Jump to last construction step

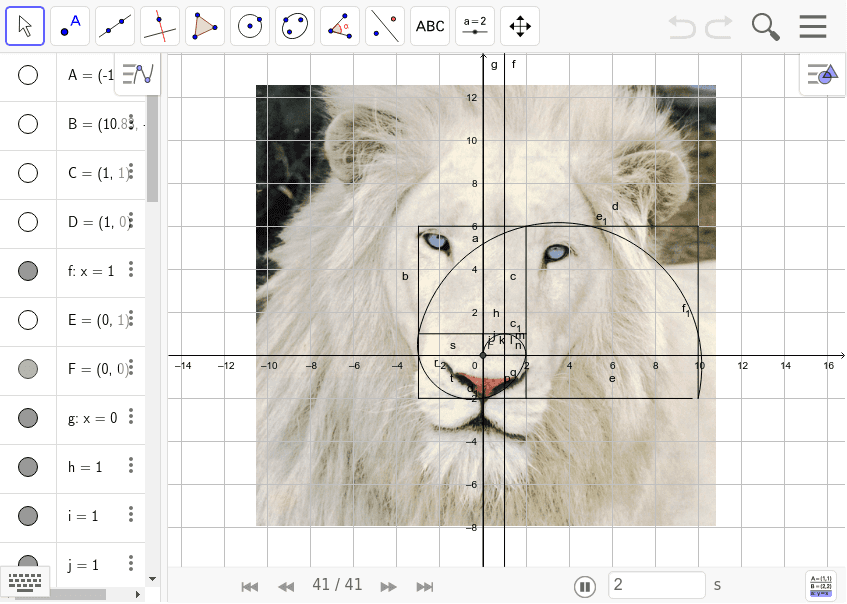click(425, 587)
